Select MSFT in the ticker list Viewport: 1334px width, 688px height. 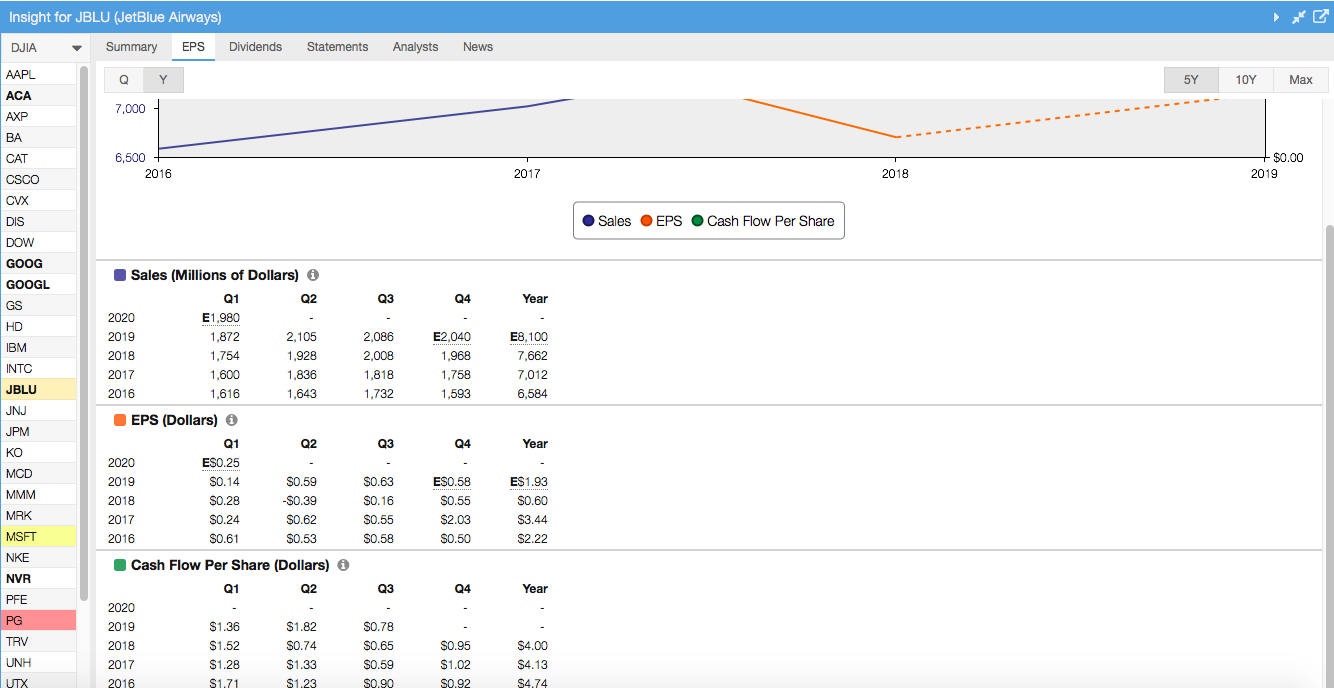38,537
